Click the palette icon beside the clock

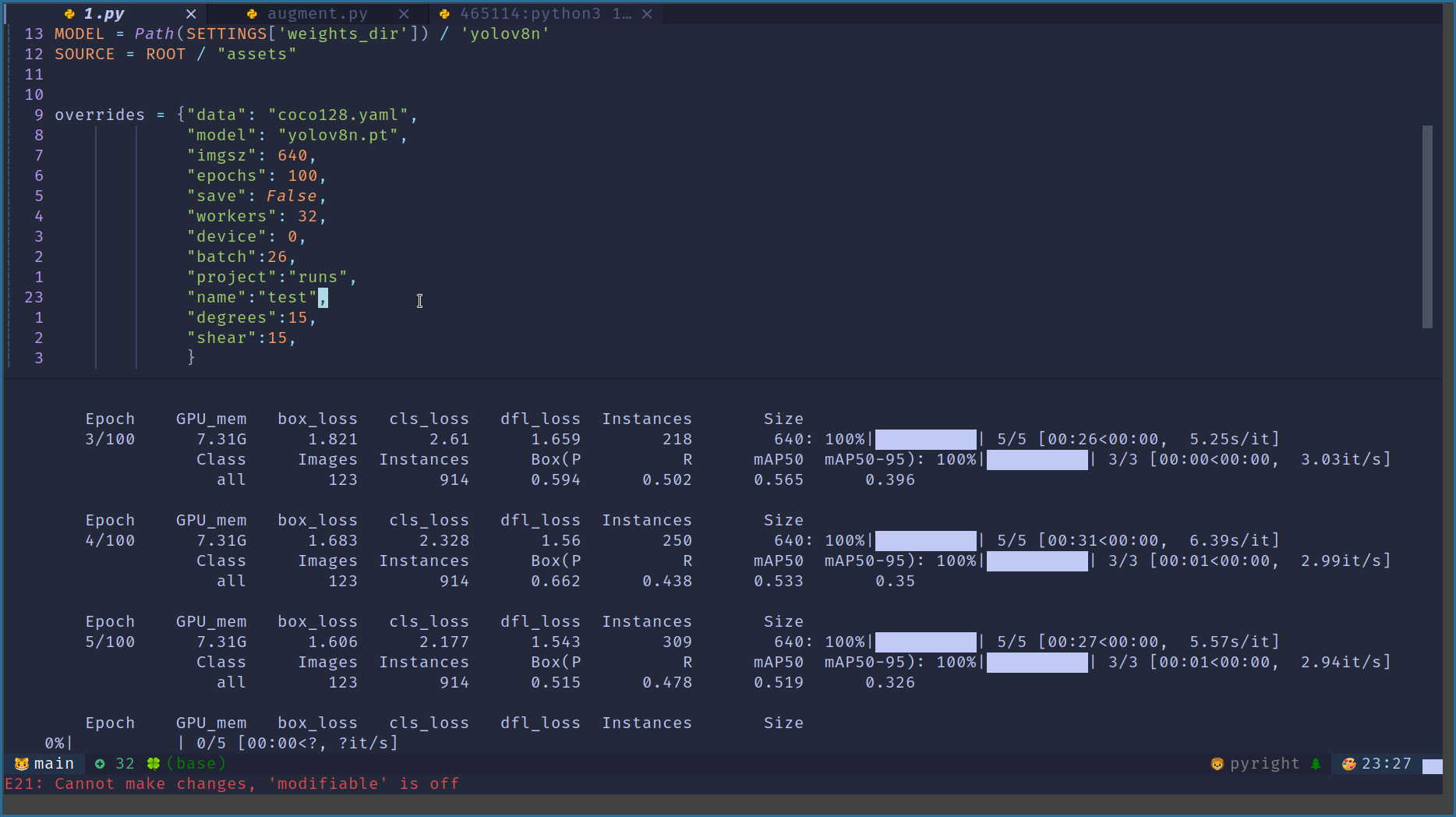pyautogui.click(x=1347, y=763)
